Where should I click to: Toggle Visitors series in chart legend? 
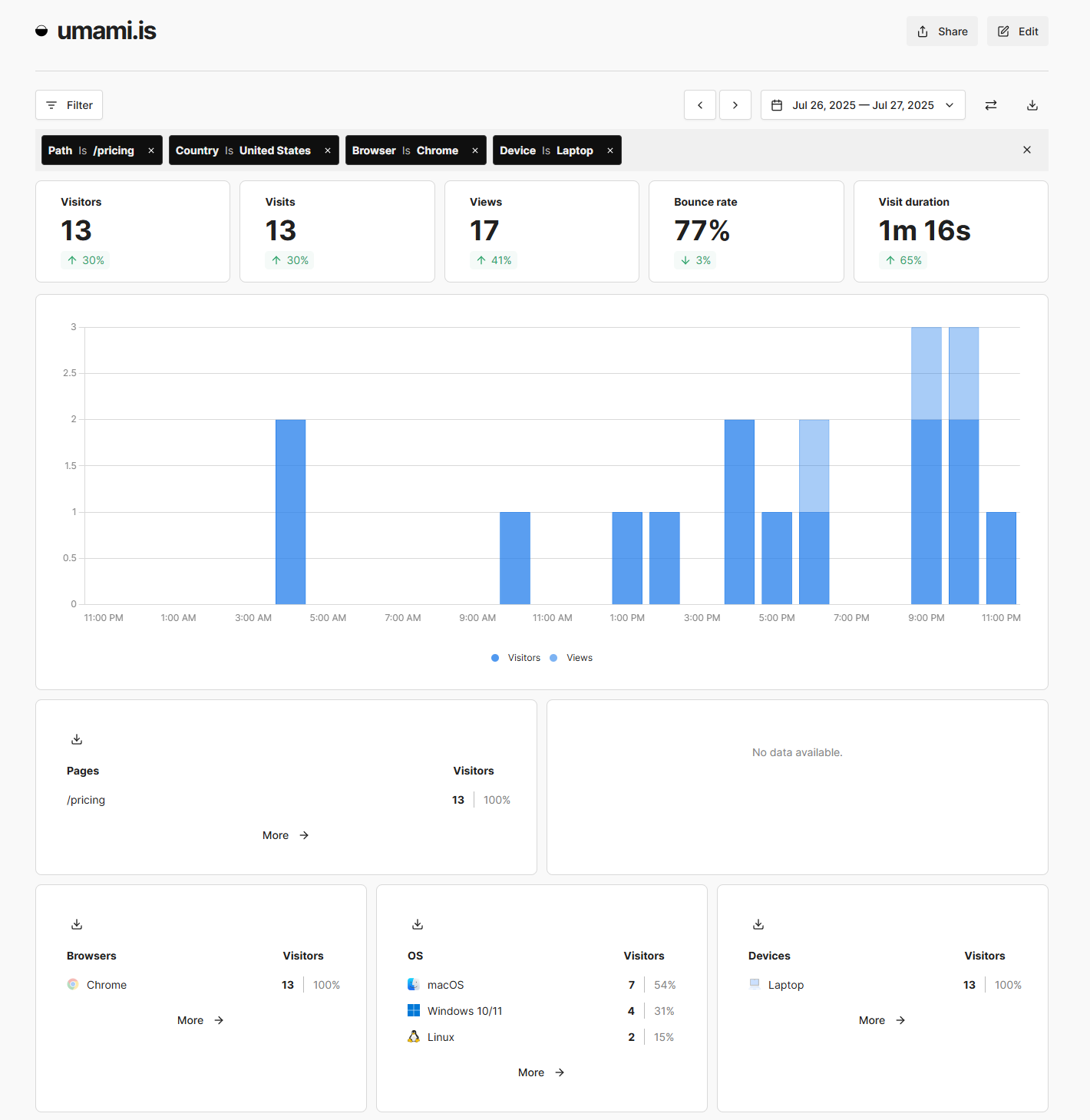pyautogui.click(x=516, y=658)
